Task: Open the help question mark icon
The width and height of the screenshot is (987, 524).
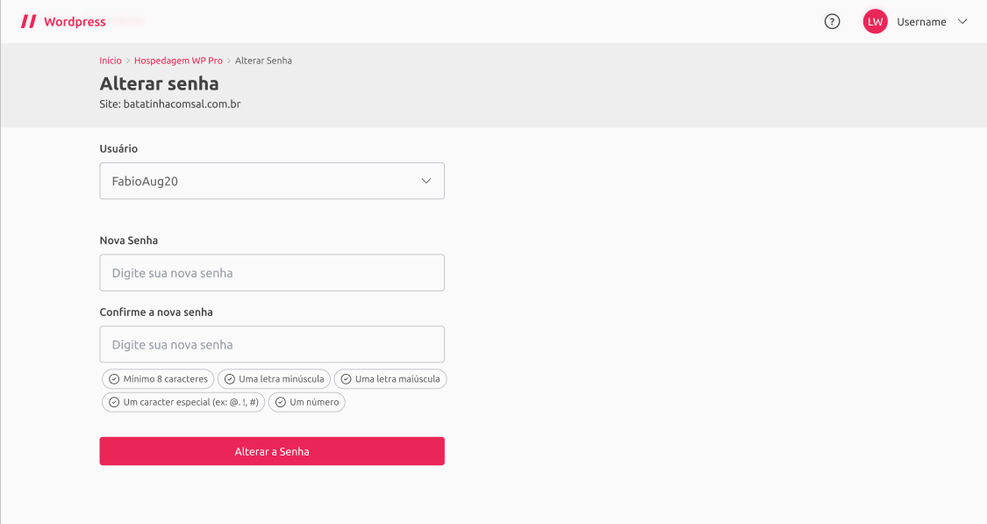Action: (x=832, y=21)
